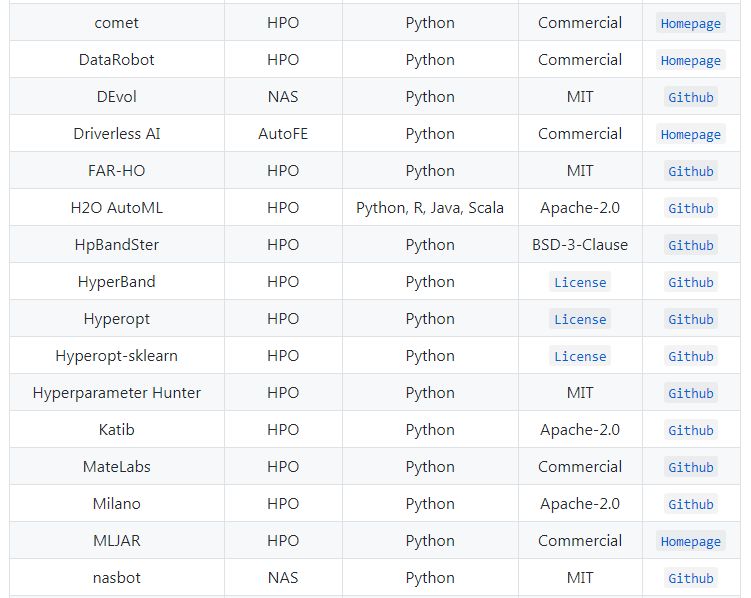Click the 'MLJAR' name cell

click(116, 541)
